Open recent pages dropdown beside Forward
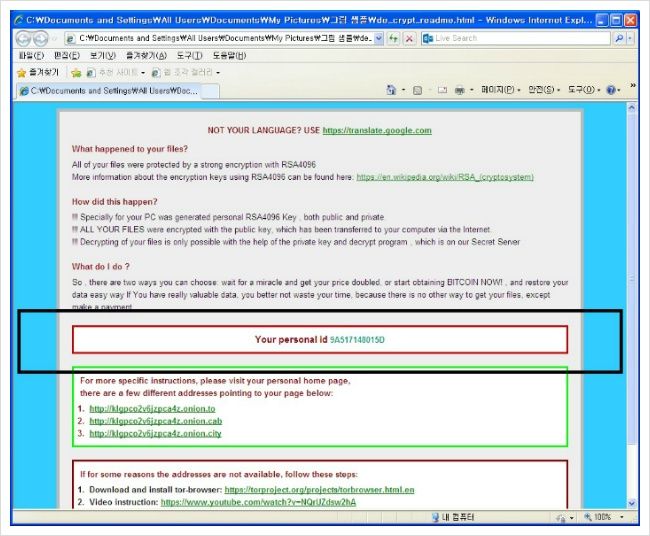 54,39
